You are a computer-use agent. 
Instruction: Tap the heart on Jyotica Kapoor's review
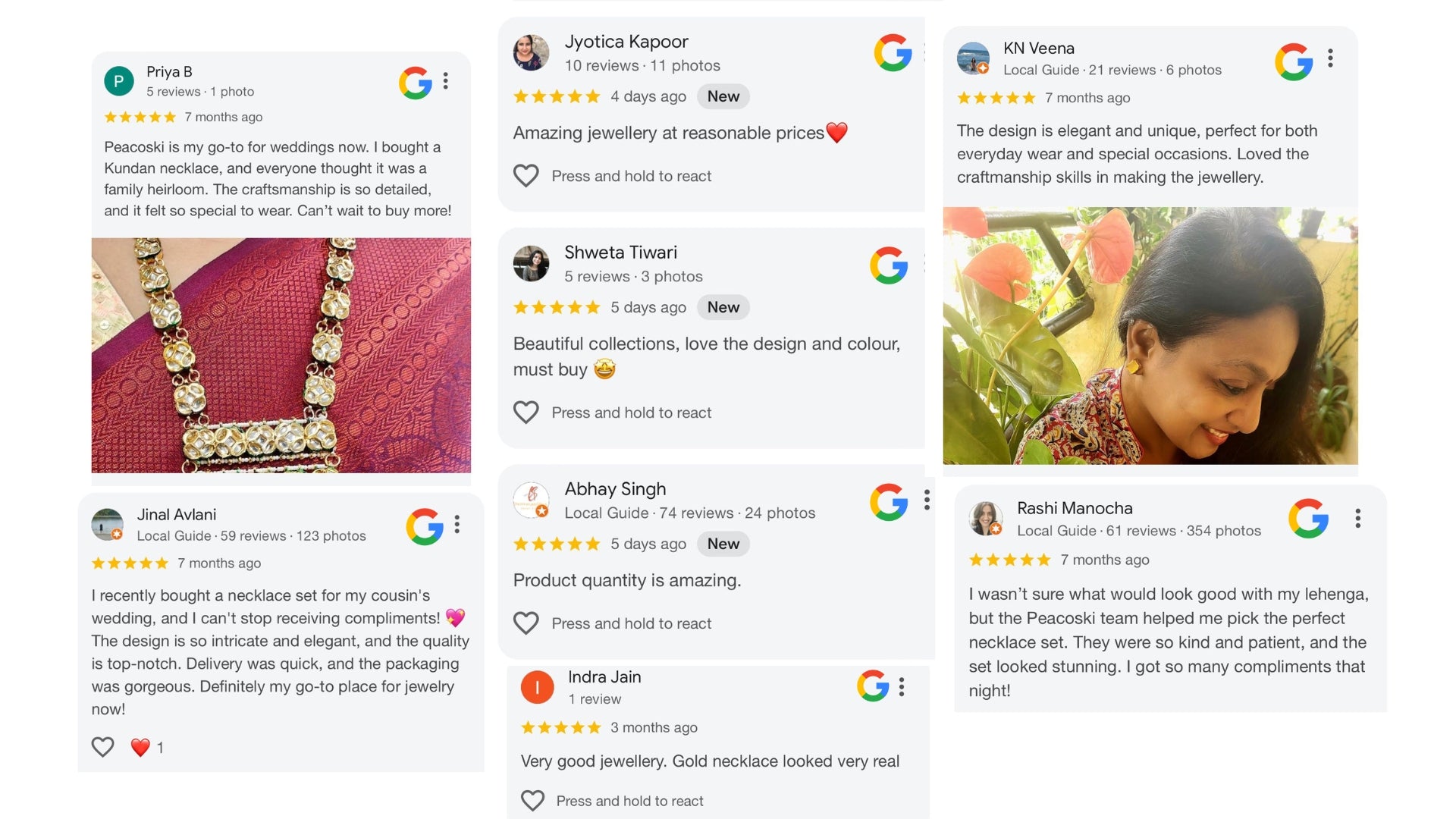click(x=526, y=176)
